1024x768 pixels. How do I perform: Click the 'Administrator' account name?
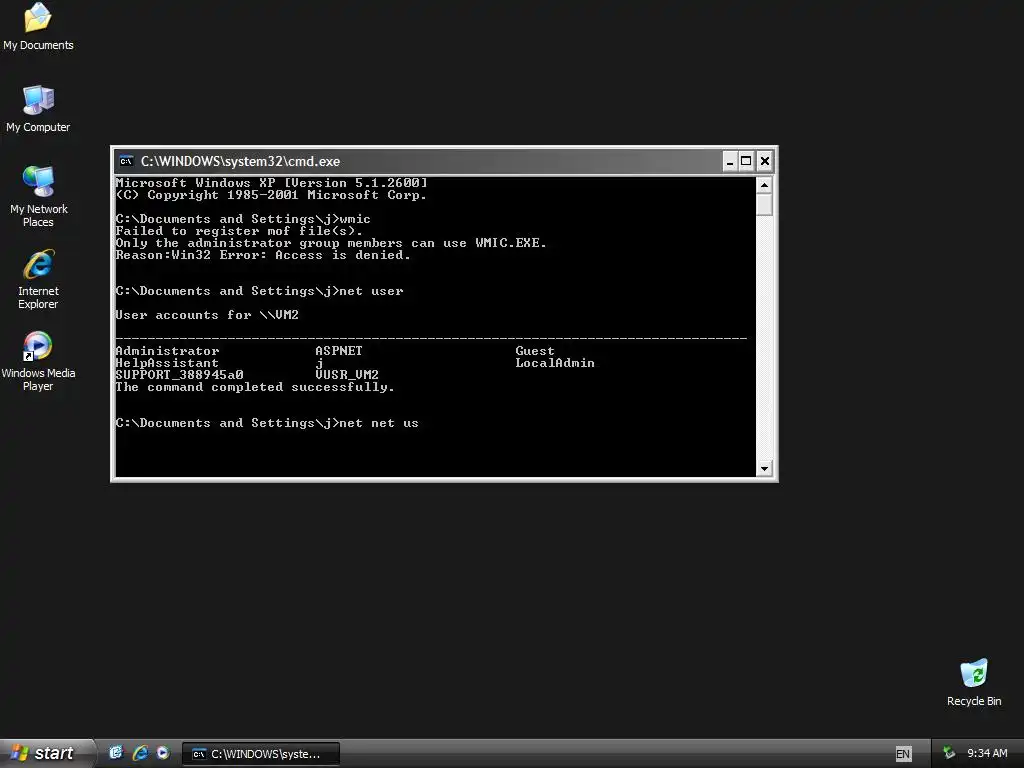(x=167, y=351)
